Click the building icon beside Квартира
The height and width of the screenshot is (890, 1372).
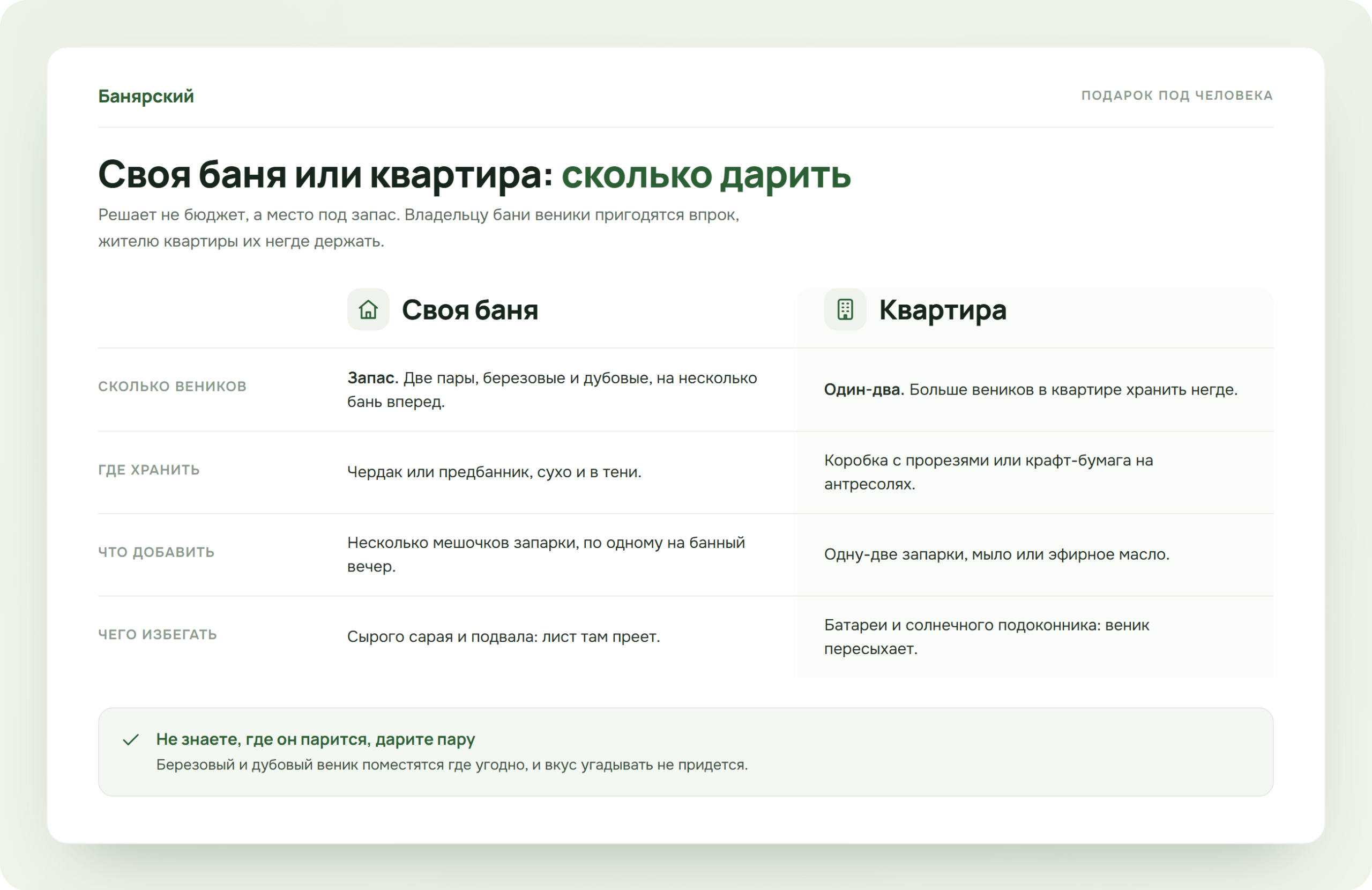pyautogui.click(x=845, y=310)
